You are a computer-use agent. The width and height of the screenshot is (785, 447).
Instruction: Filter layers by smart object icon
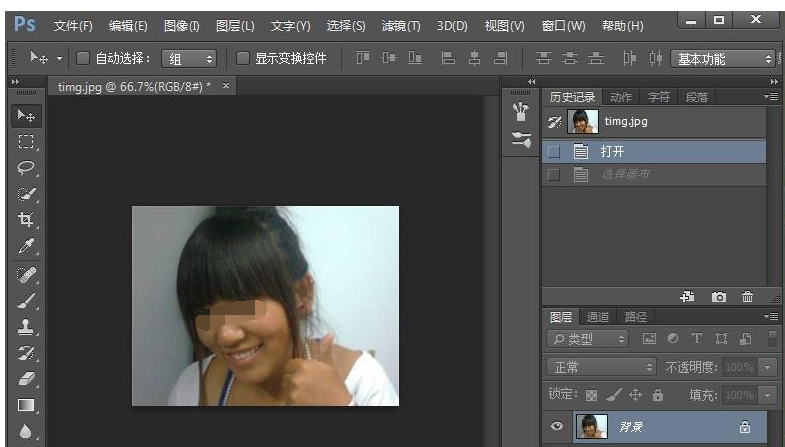click(745, 339)
